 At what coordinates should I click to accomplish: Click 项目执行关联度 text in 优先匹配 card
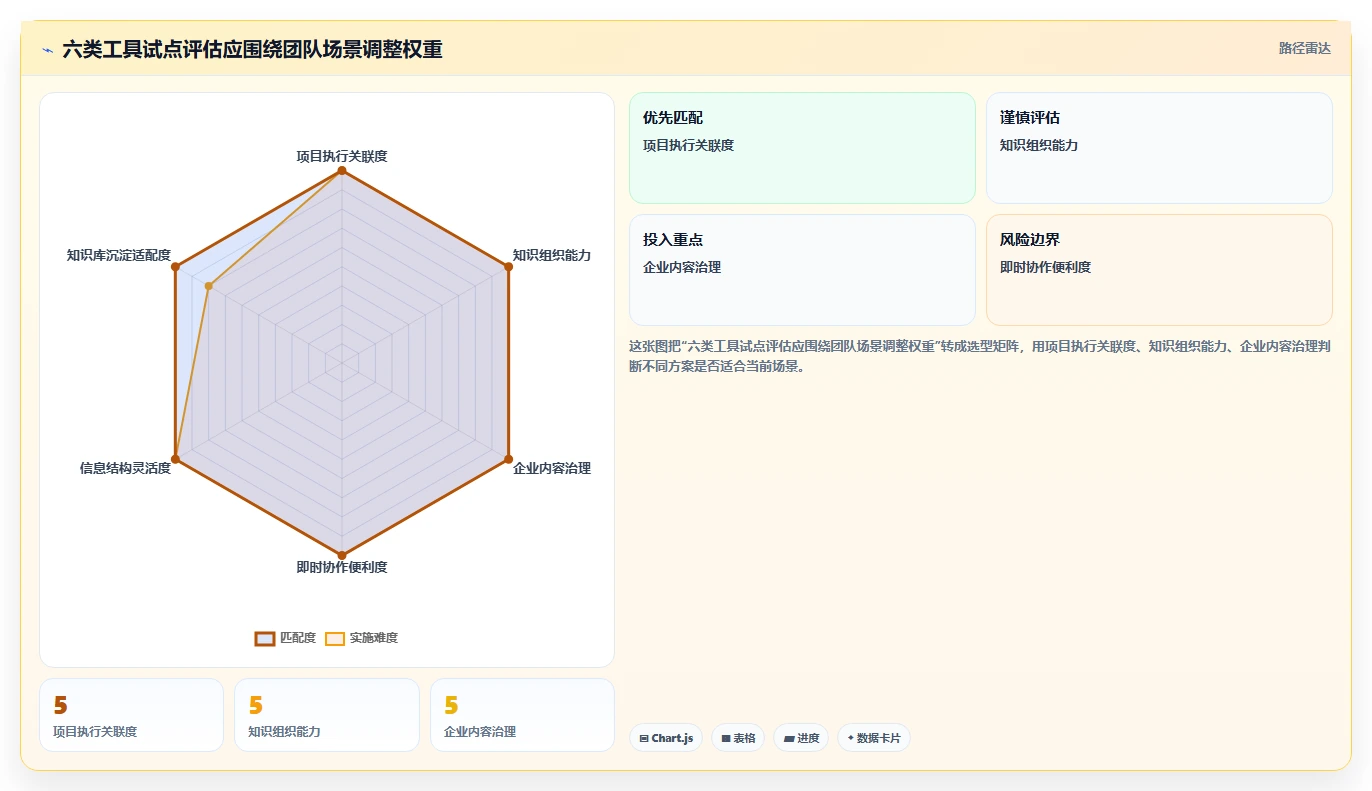[688, 145]
